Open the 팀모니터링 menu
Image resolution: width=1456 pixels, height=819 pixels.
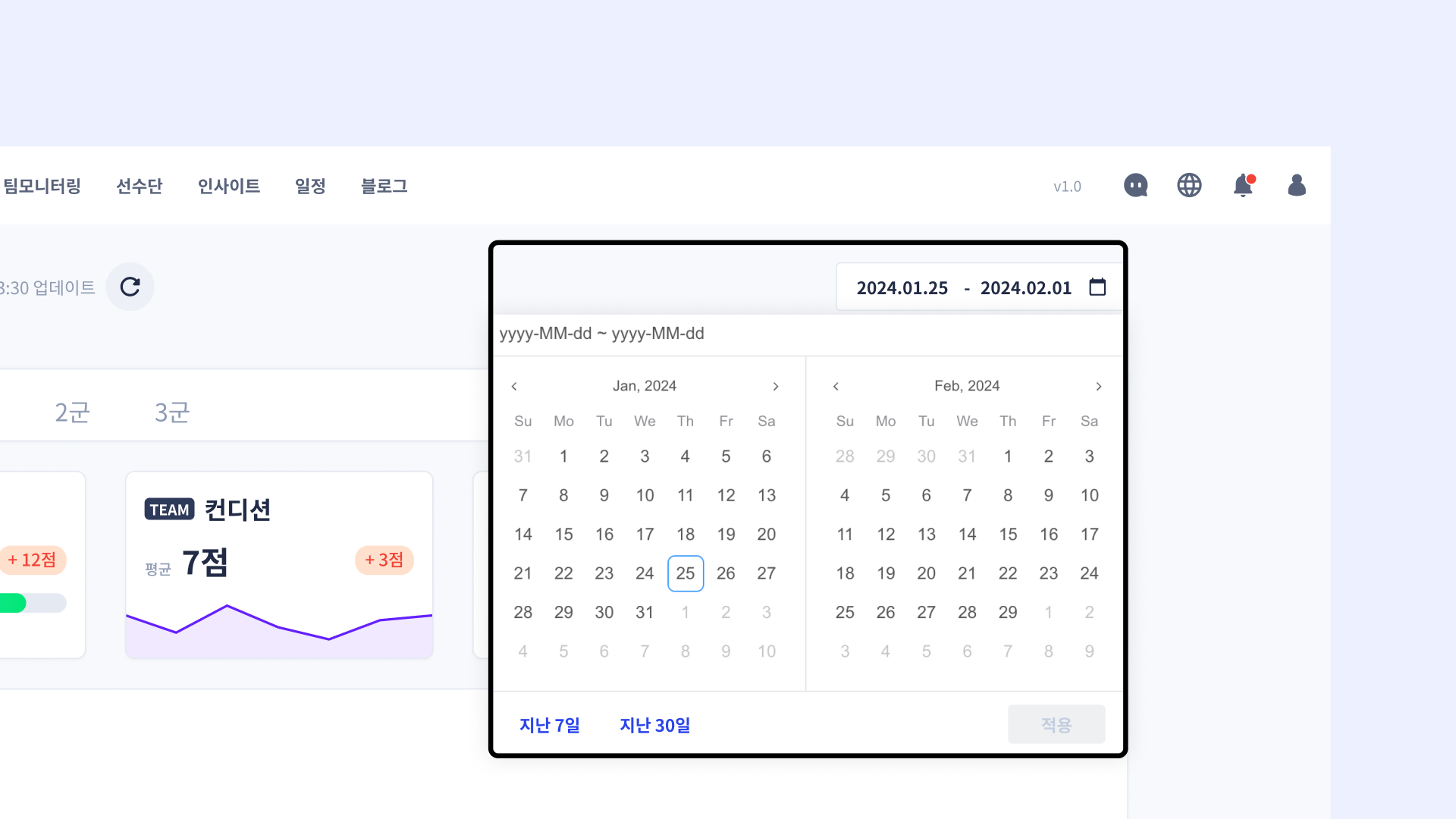pos(42,187)
